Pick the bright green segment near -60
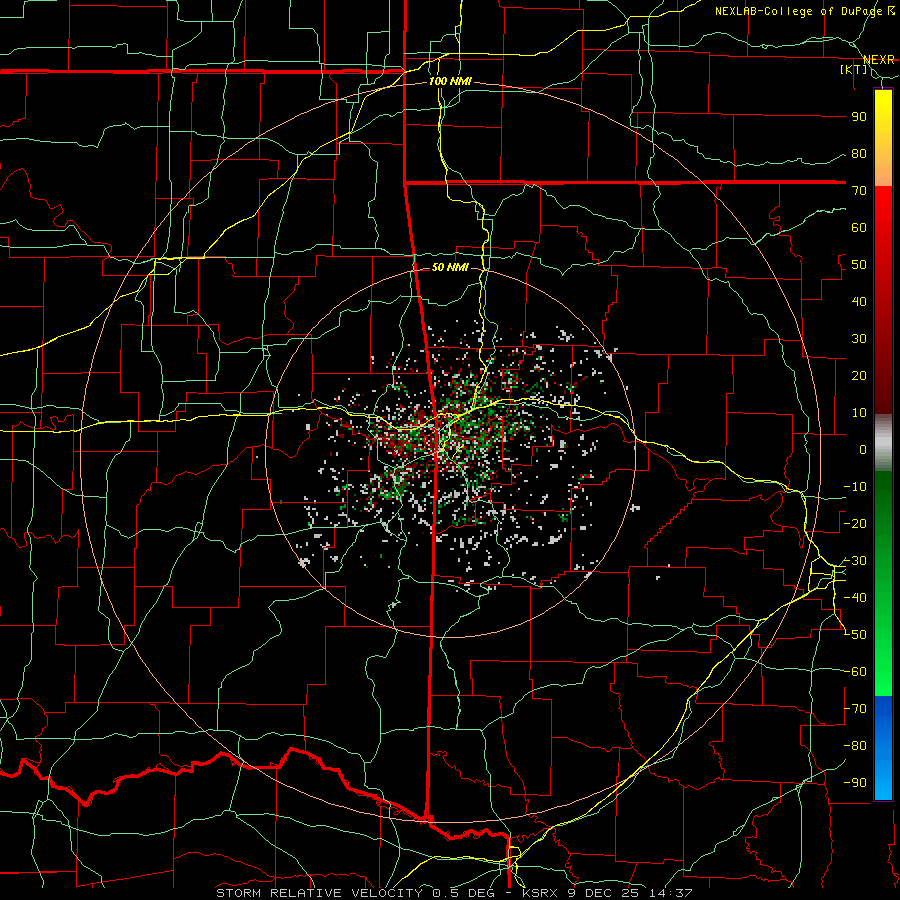Screen dimensions: 900x900 [883, 674]
